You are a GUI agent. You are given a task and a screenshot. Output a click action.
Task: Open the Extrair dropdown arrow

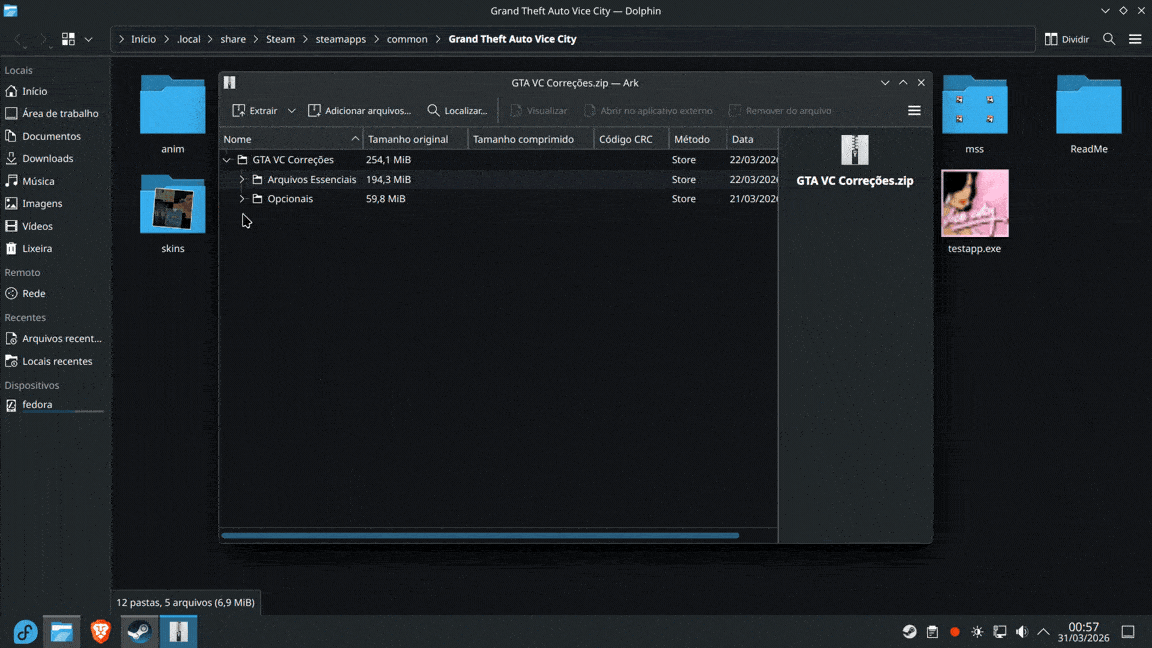[292, 111]
